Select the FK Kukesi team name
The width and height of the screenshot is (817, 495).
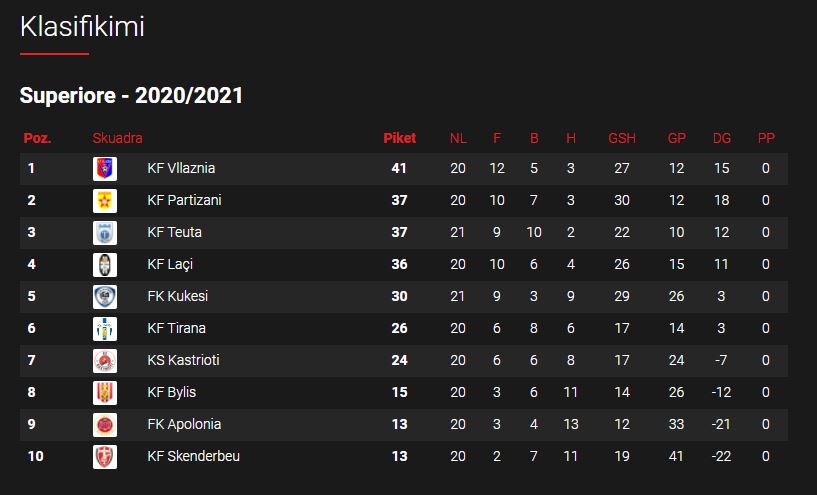click(x=177, y=297)
